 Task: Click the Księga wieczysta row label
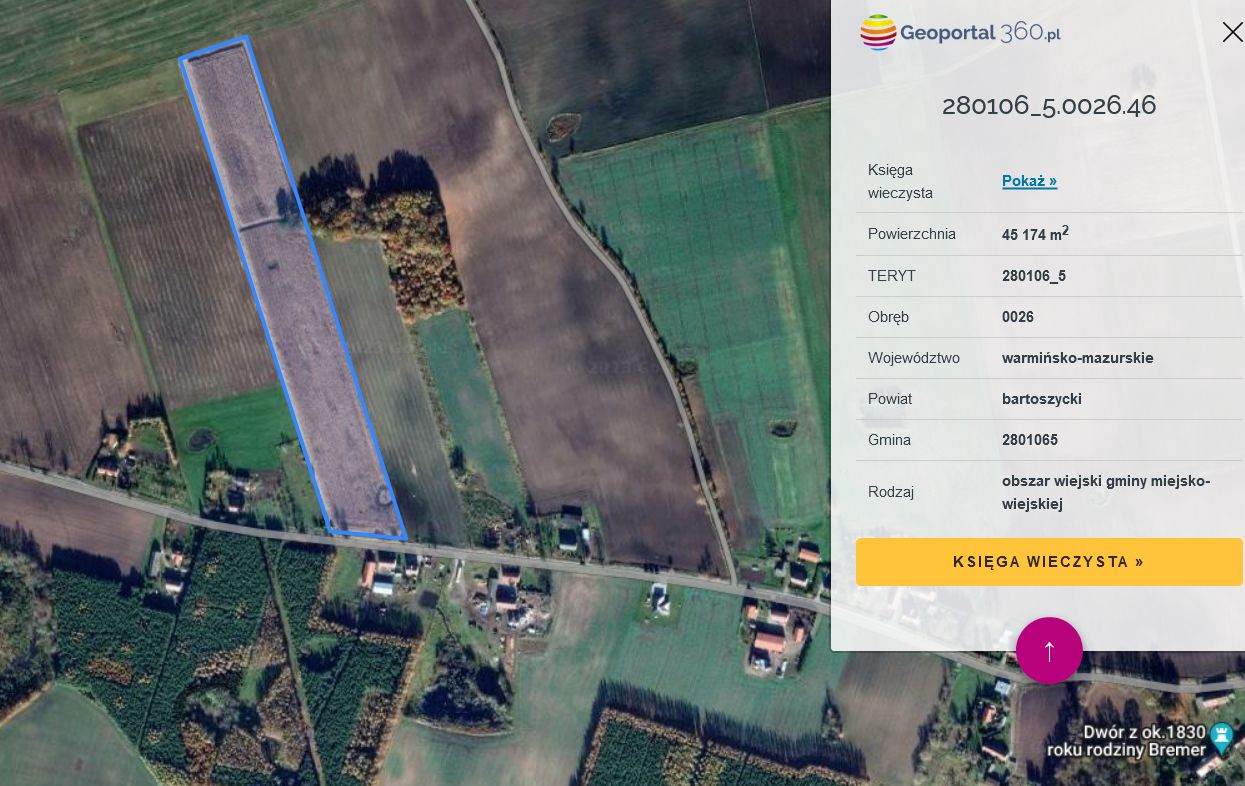click(900, 181)
